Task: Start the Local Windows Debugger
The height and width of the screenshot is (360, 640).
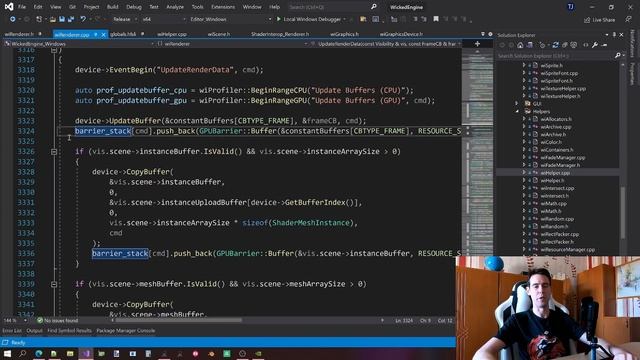Action: click(x=309, y=19)
